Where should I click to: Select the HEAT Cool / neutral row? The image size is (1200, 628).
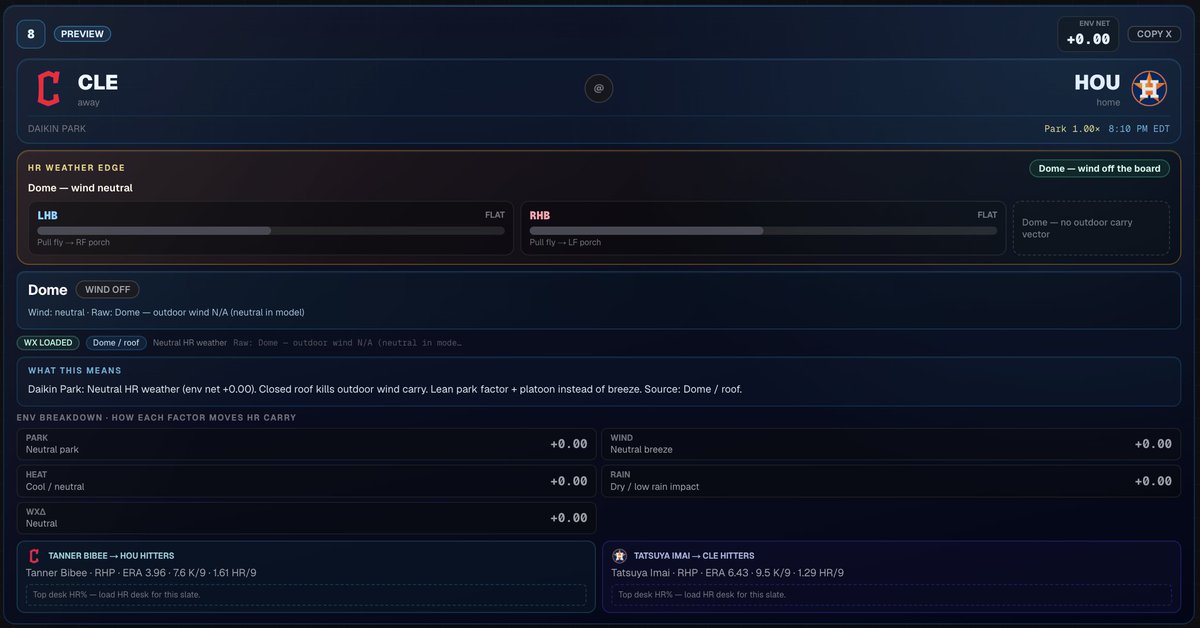click(307, 481)
